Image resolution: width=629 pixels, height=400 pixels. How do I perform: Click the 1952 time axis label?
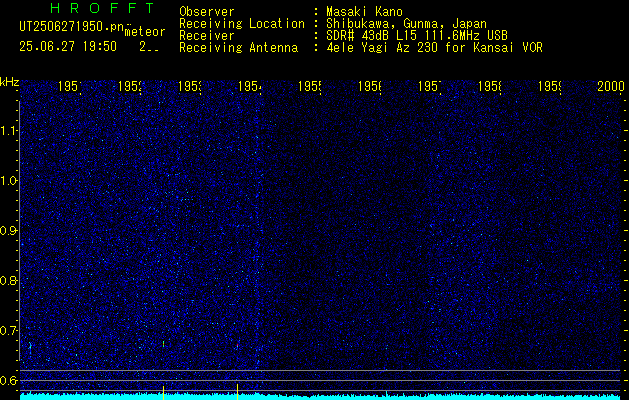click(x=130, y=86)
